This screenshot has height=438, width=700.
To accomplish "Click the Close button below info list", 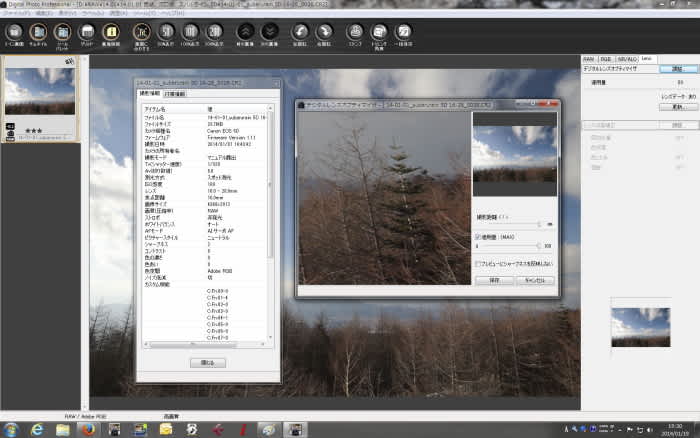I will 208,363.
